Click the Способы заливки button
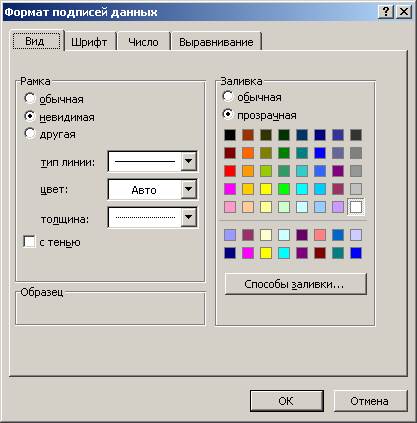Viewport: 417px width, 423px height. pyautogui.click(x=296, y=284)
